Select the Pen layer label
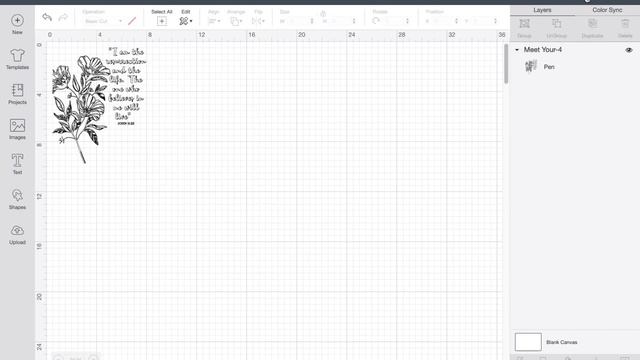This screenshot has height=360, width=640. coord(549,67)
